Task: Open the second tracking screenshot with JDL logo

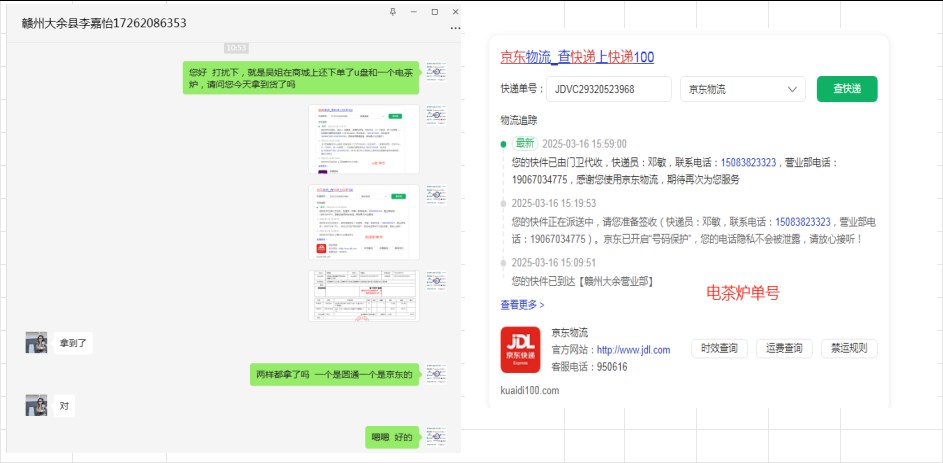Action: [x=364, y=222]
